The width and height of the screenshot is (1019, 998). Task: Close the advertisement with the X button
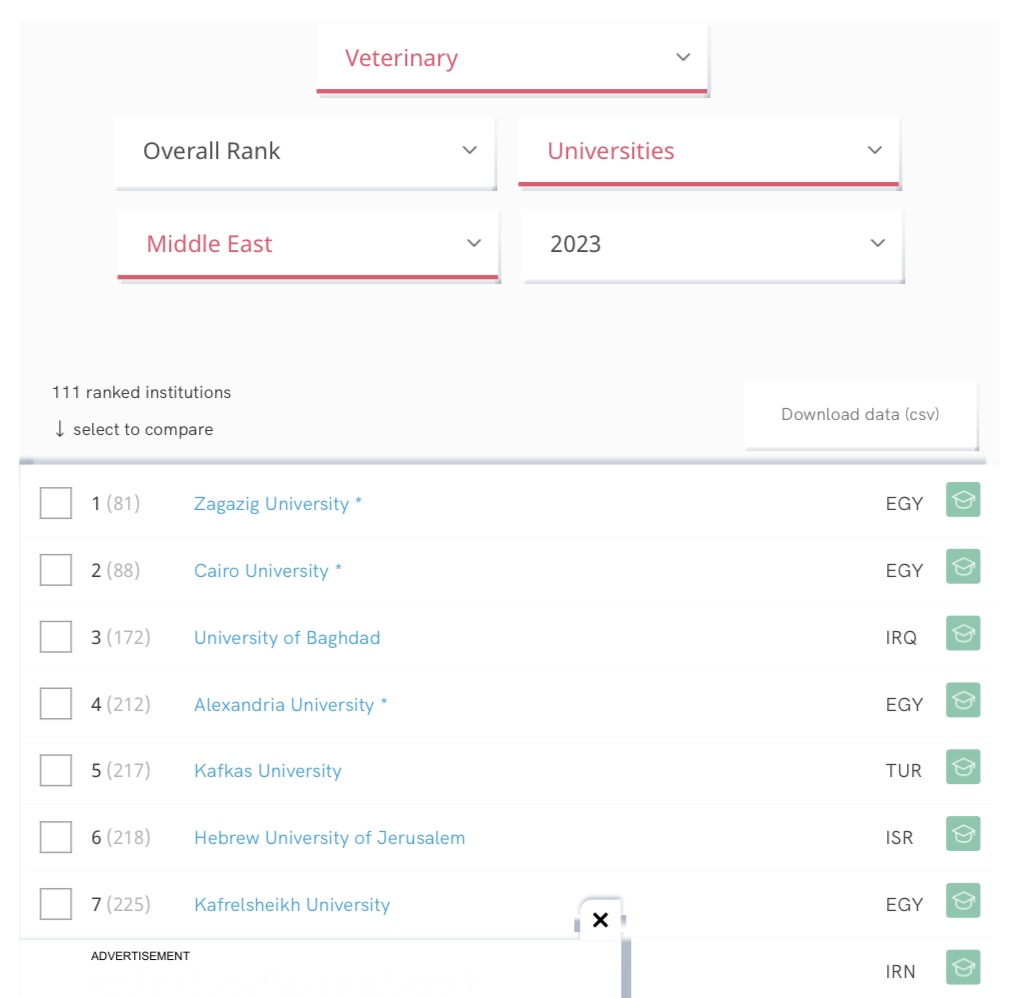[600, 920]
